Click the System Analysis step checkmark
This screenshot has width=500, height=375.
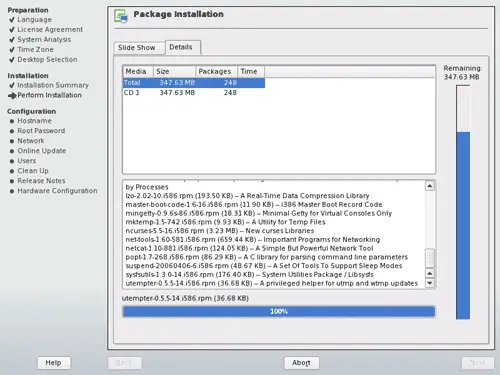12,40
